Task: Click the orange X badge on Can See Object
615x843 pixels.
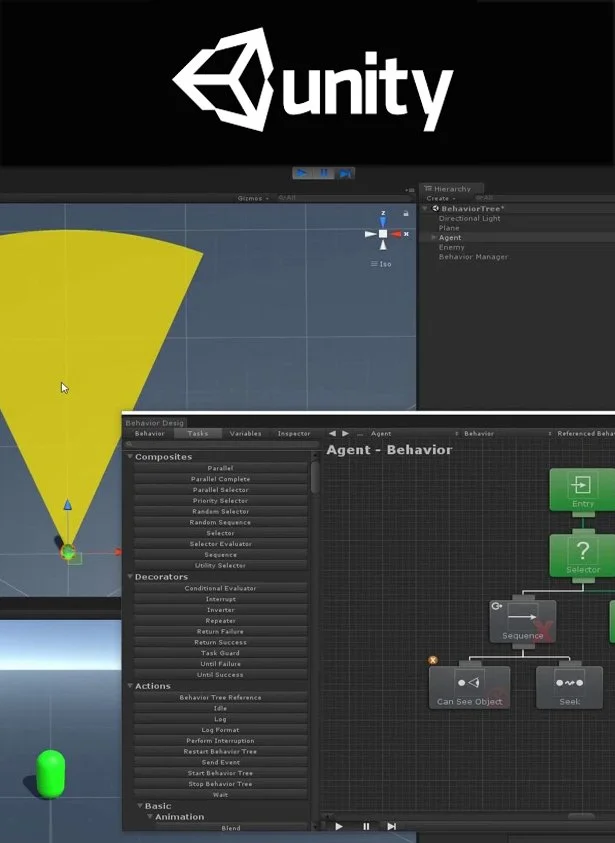Action: pos(433,660)
